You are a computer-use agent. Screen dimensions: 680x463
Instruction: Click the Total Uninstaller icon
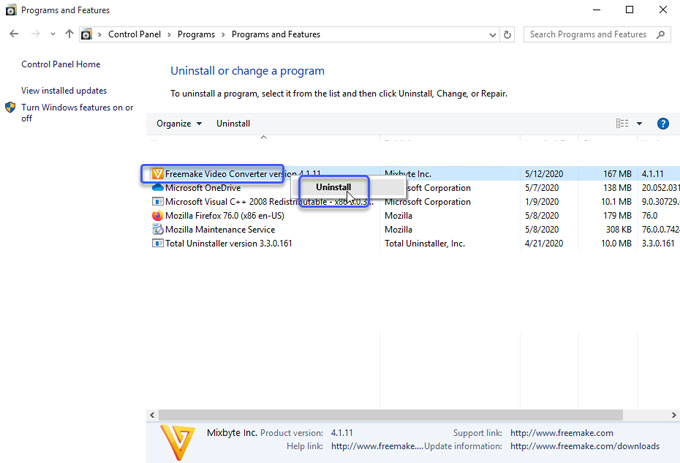pyautogui.click(x=157, y=243)
